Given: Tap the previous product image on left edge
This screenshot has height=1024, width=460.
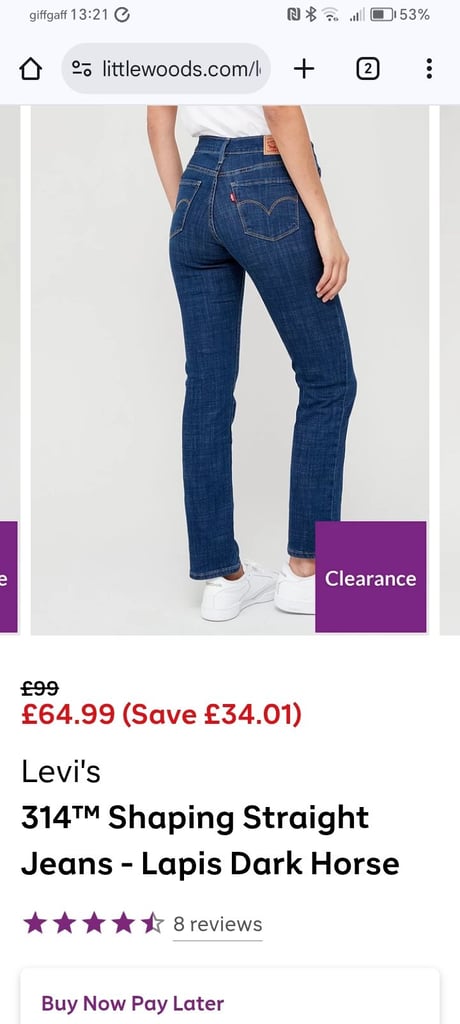Looking at the screenshot, I should (x=9, y=370).
